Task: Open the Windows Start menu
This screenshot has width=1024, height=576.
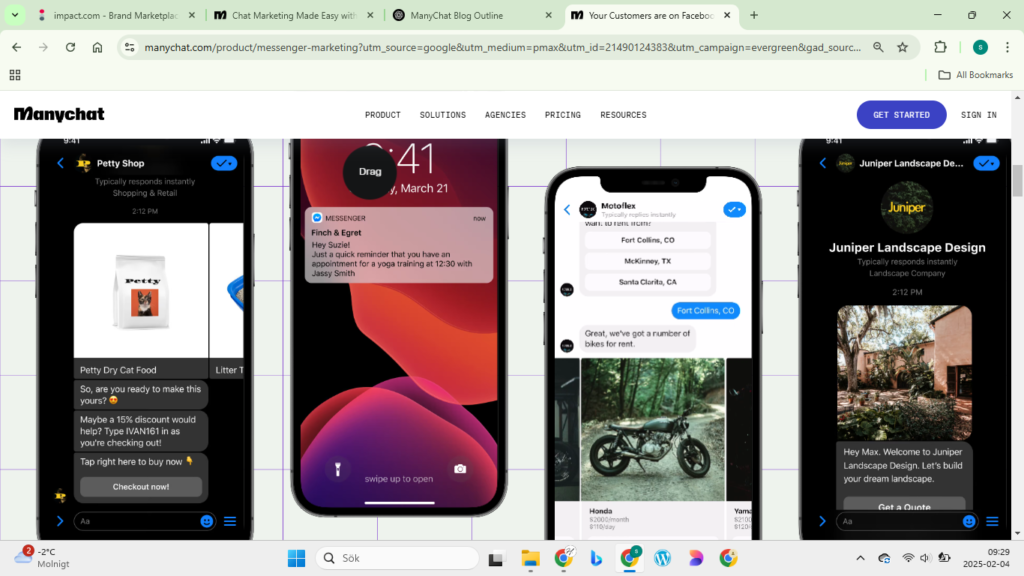Action: (296, 558)
